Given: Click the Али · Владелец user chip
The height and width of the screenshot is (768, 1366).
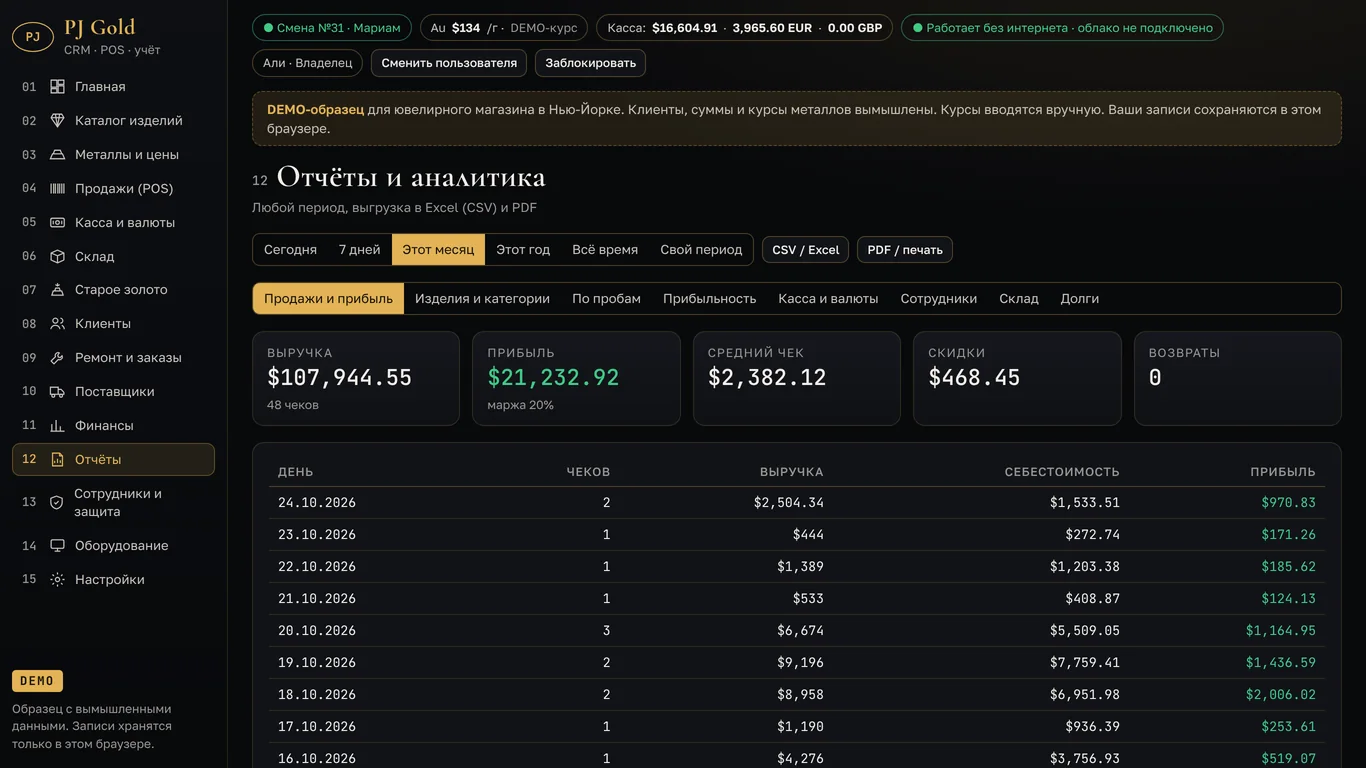Looking at the screenshot, I should (307, 63).
